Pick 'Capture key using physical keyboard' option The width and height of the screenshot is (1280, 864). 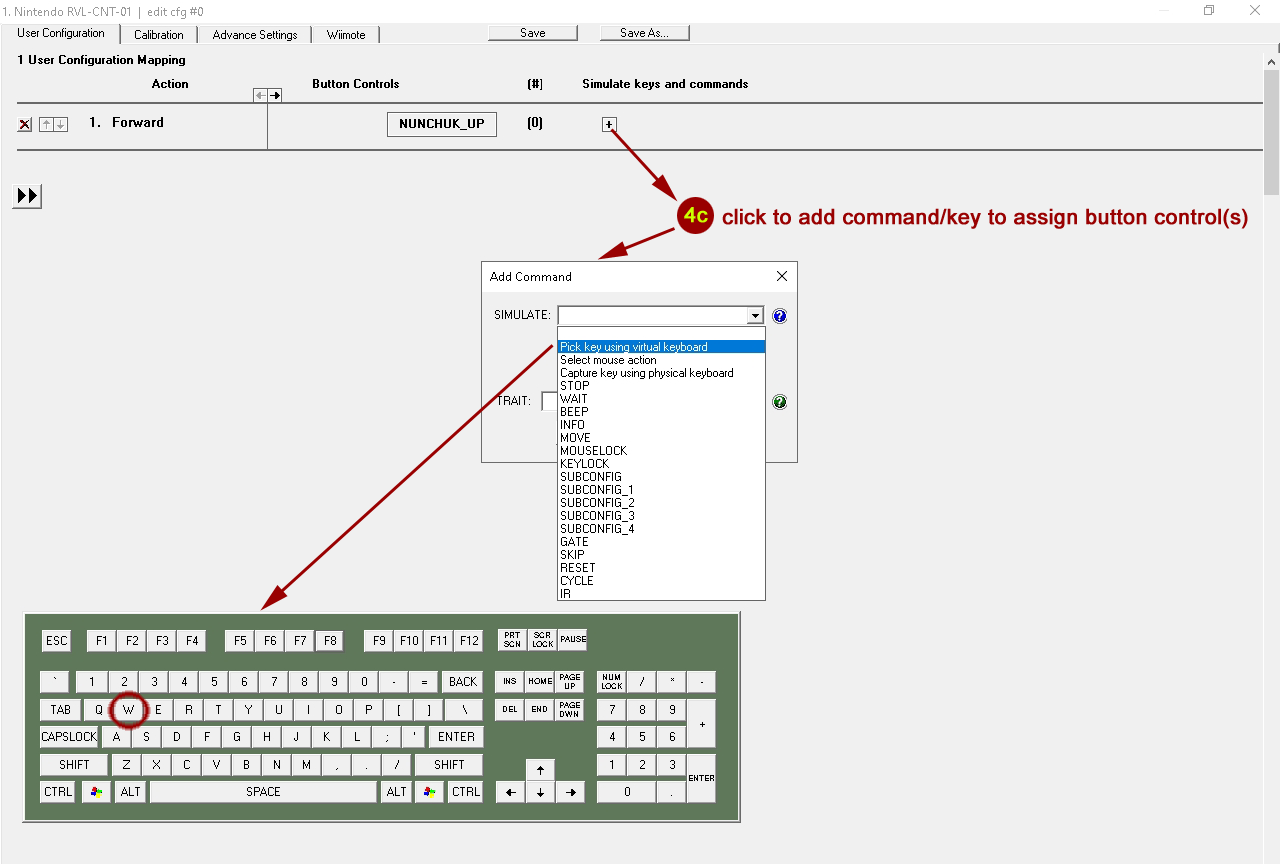coord(646,373)
